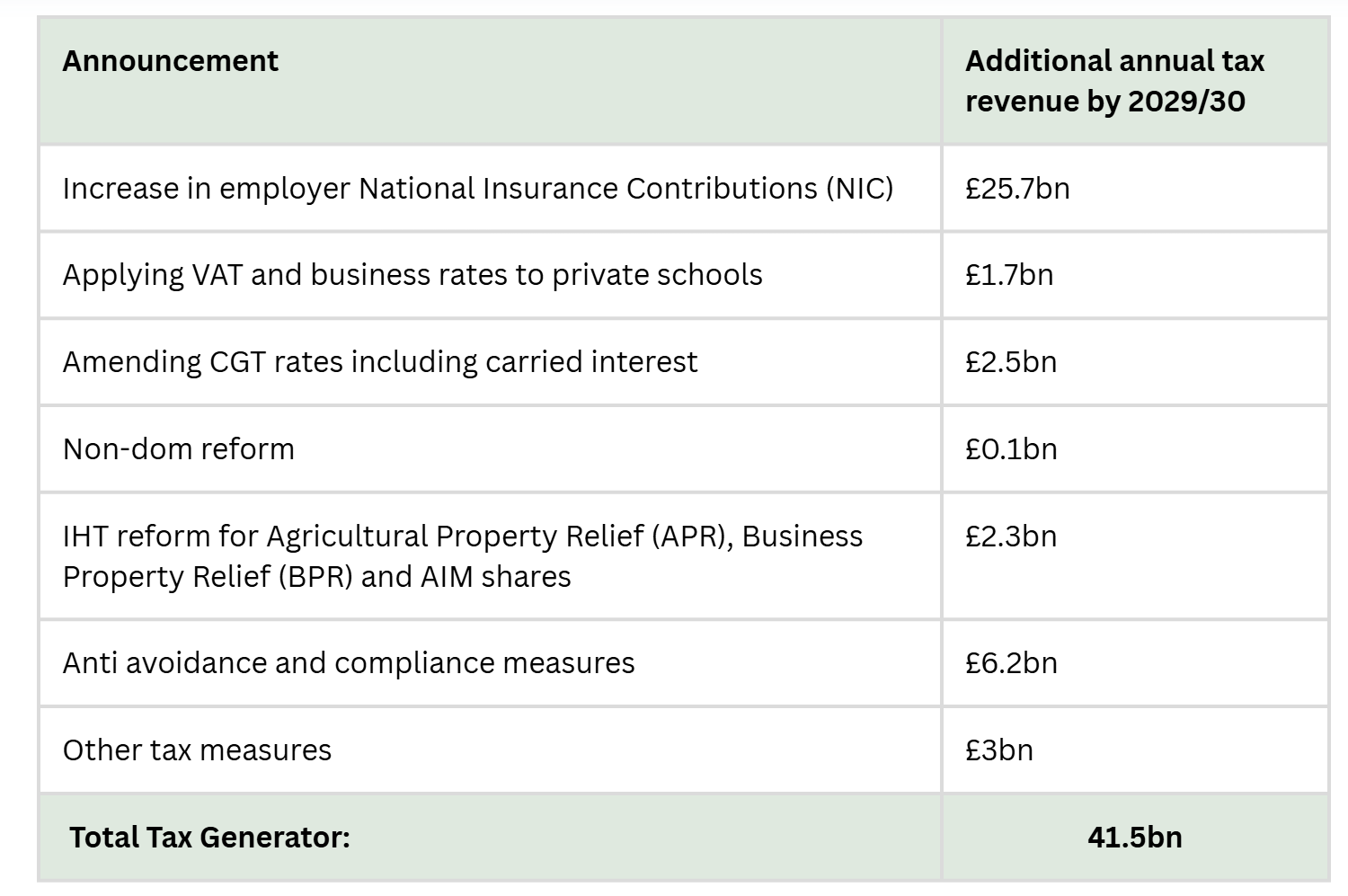Click the £2.5bn revenue value
The width and height of the screenshot is (1348, 896).
tap(1011, 362)
